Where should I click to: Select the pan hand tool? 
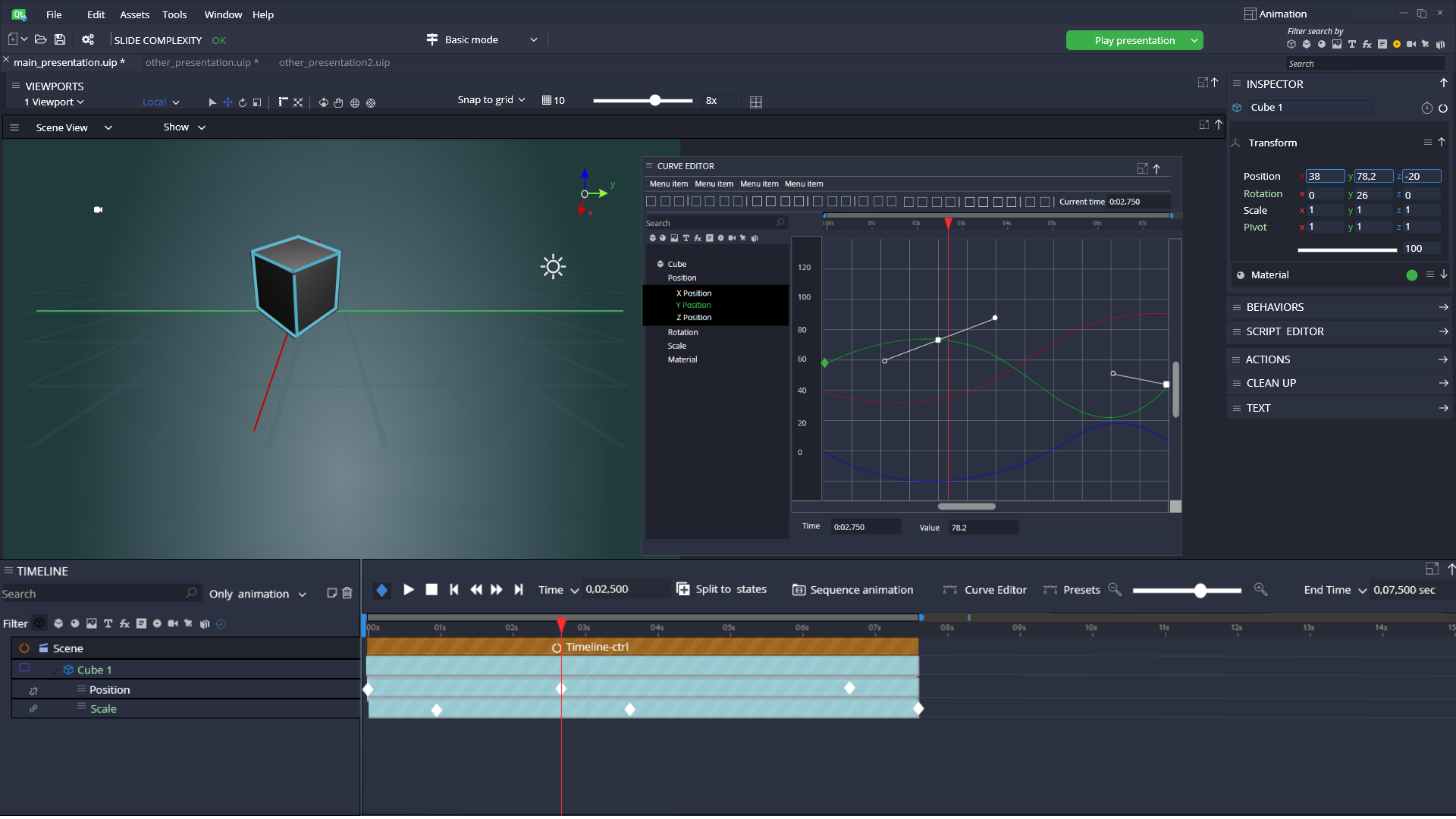point(338,102)
